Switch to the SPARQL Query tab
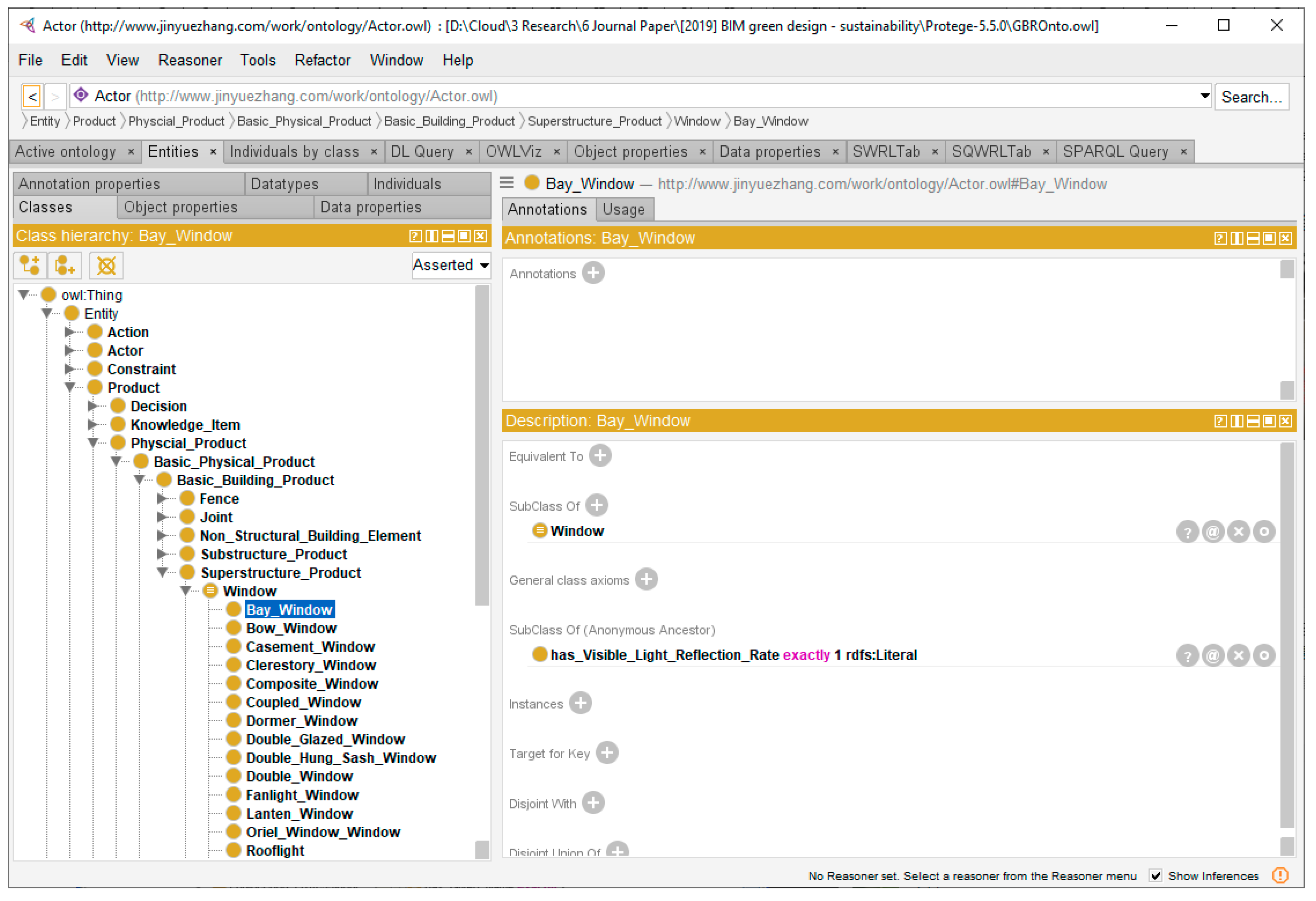The height and width of the screenshot is (901, 1316). pyautogui.click(x=1115, y=152)
